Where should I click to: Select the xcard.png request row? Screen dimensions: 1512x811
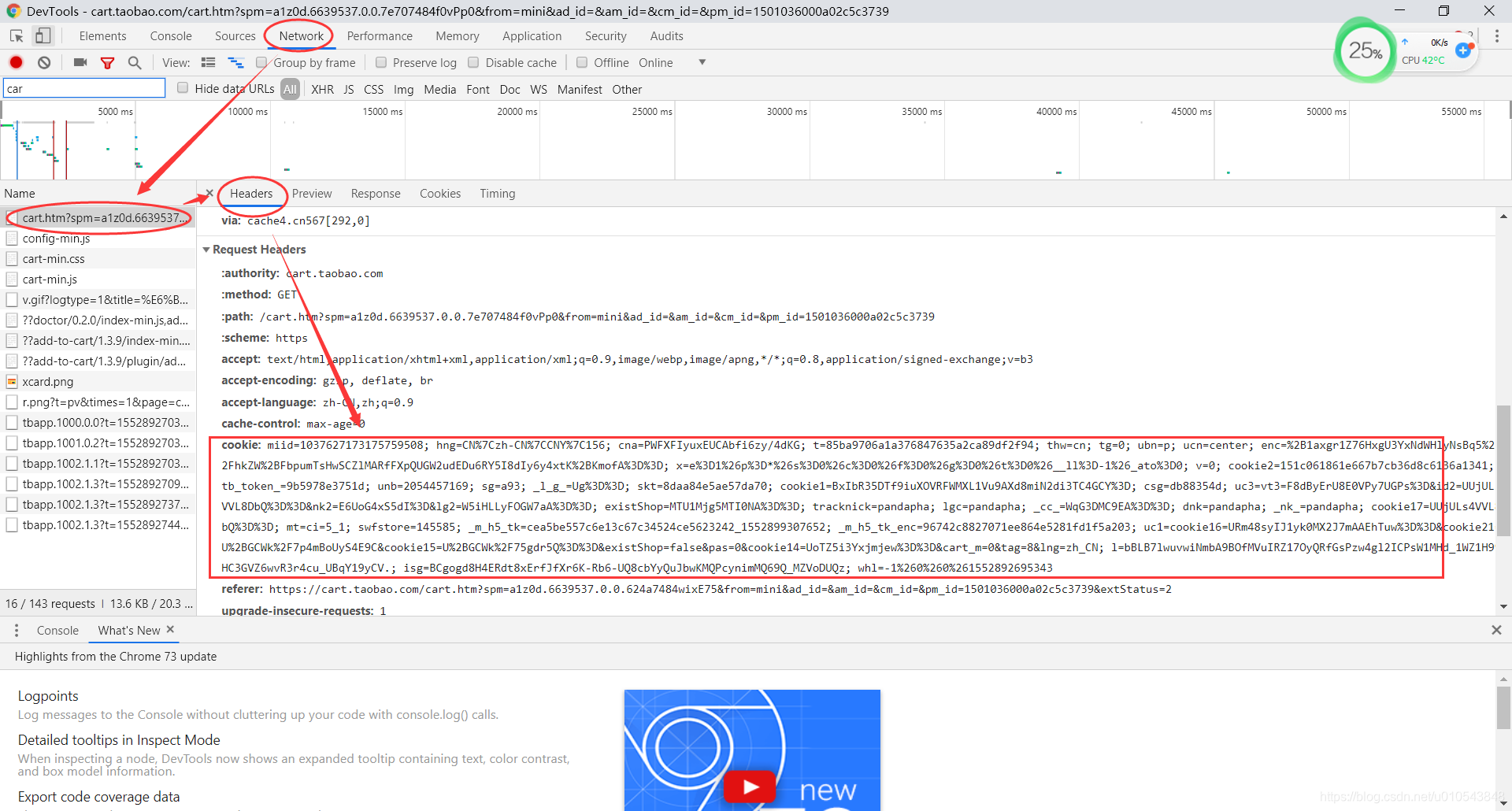coord(98,382)
